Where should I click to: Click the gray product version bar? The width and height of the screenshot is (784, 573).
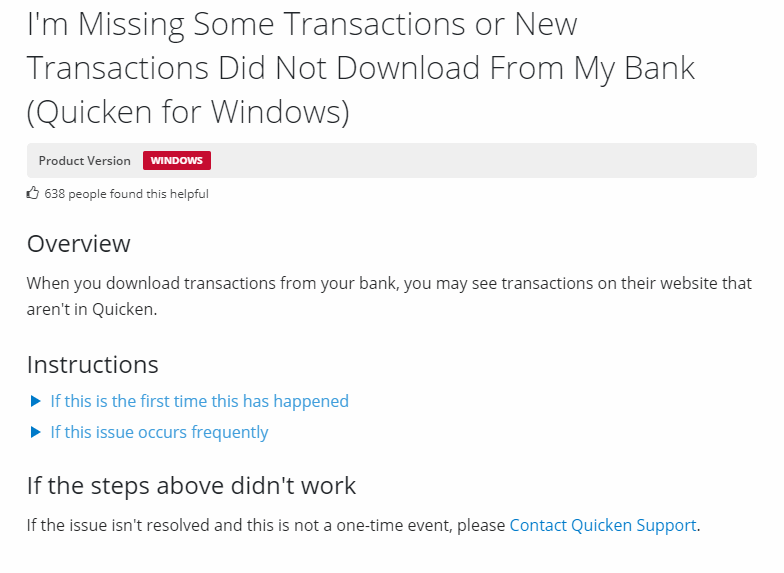point(480,161)
